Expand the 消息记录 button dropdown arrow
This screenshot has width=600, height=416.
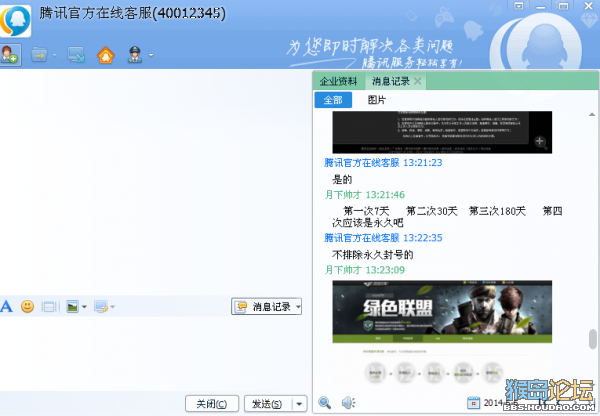[298, 307]
